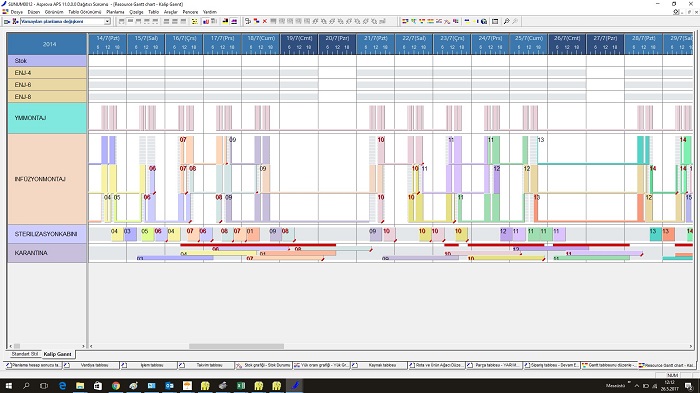Click the leftmost icon before the planning dropdown
Image resolution: width=700 pixels, height=393 pixels.
tap(7, 21)
